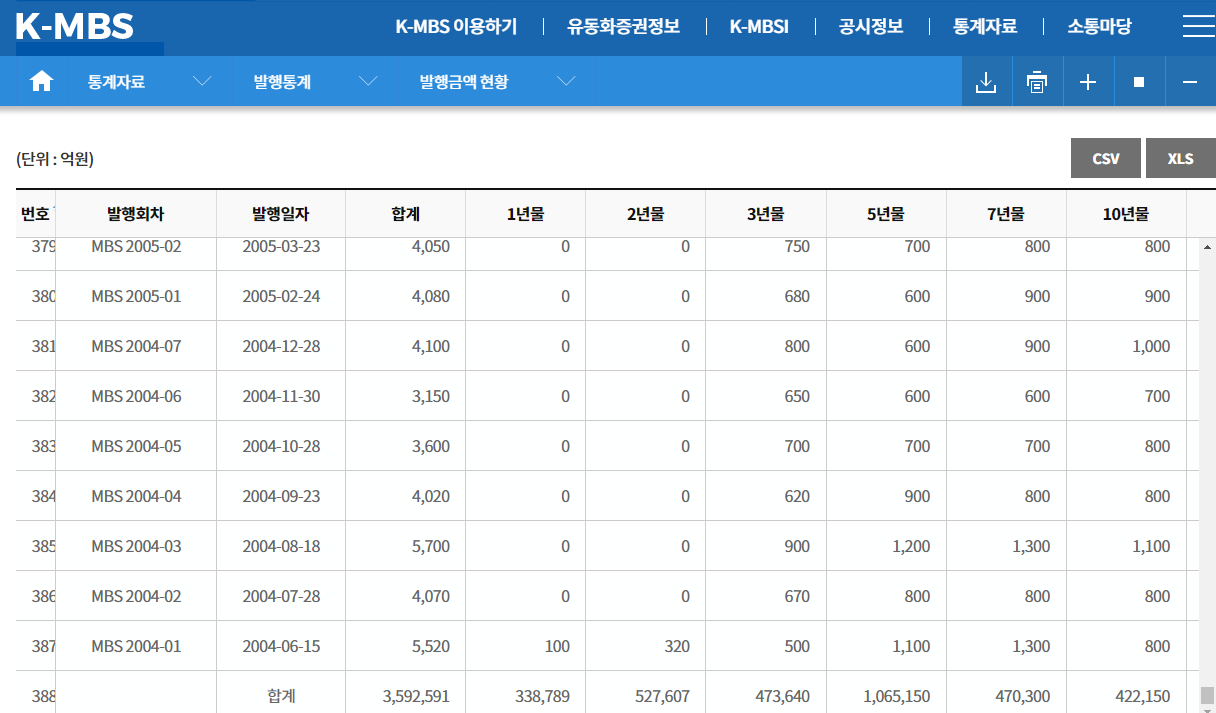Image resolution: width=1216 pixels, height=713 pixels.
Task: Open the 공시정보 menu
Action: 871,27
